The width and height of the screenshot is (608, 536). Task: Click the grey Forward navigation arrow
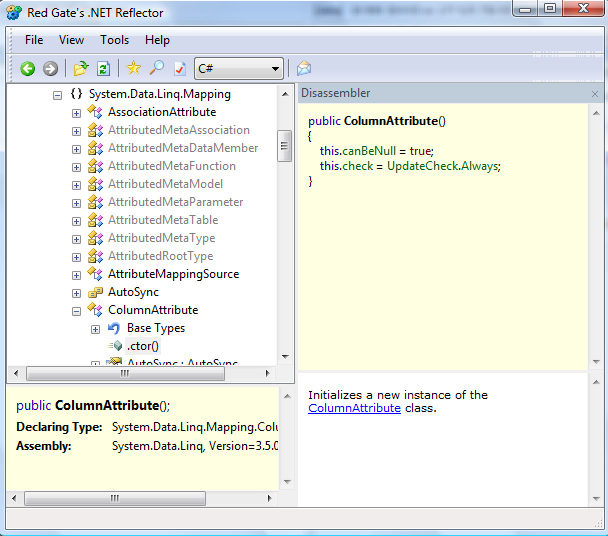50,69
